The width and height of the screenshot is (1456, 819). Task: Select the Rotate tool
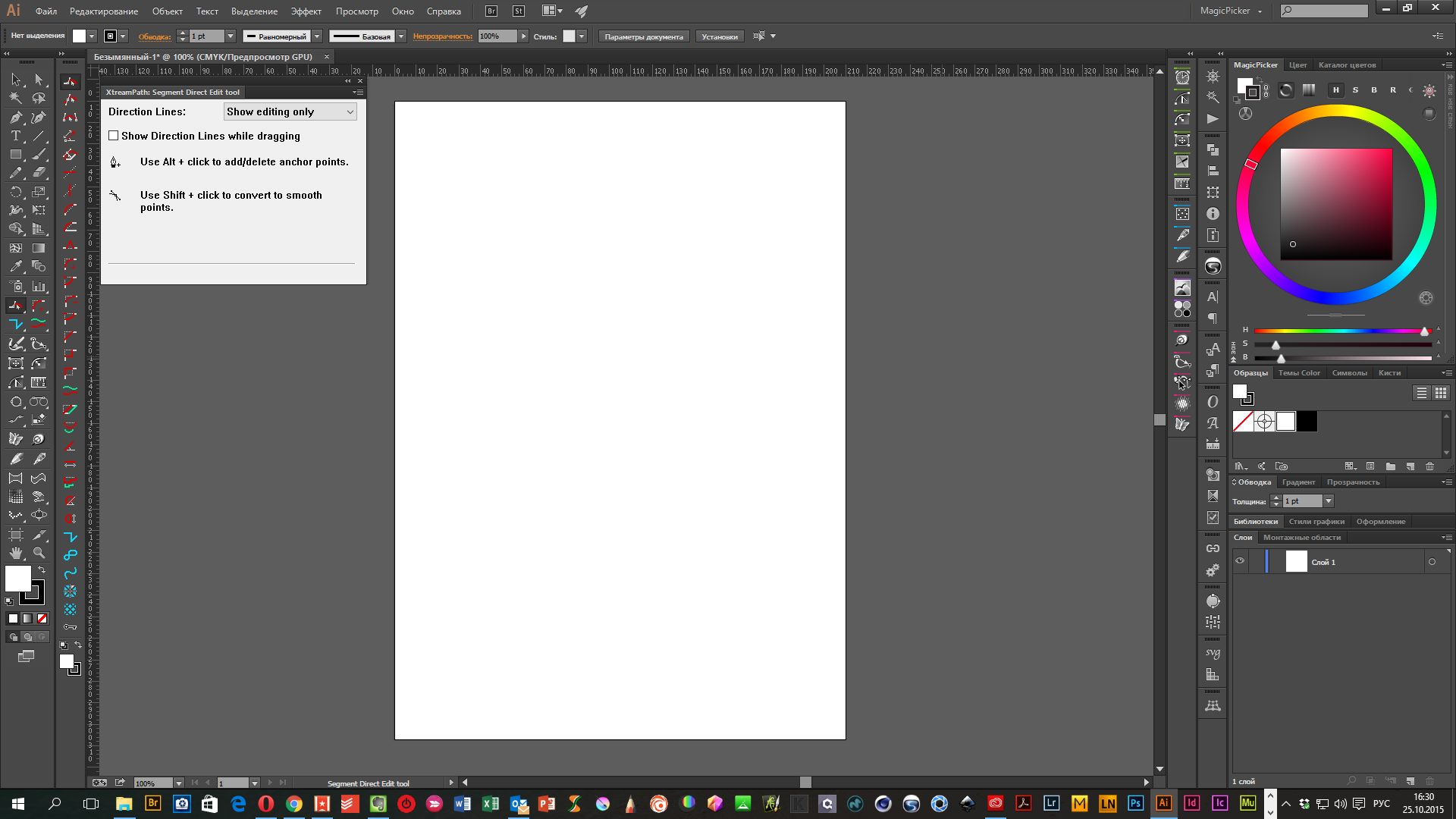16,192
